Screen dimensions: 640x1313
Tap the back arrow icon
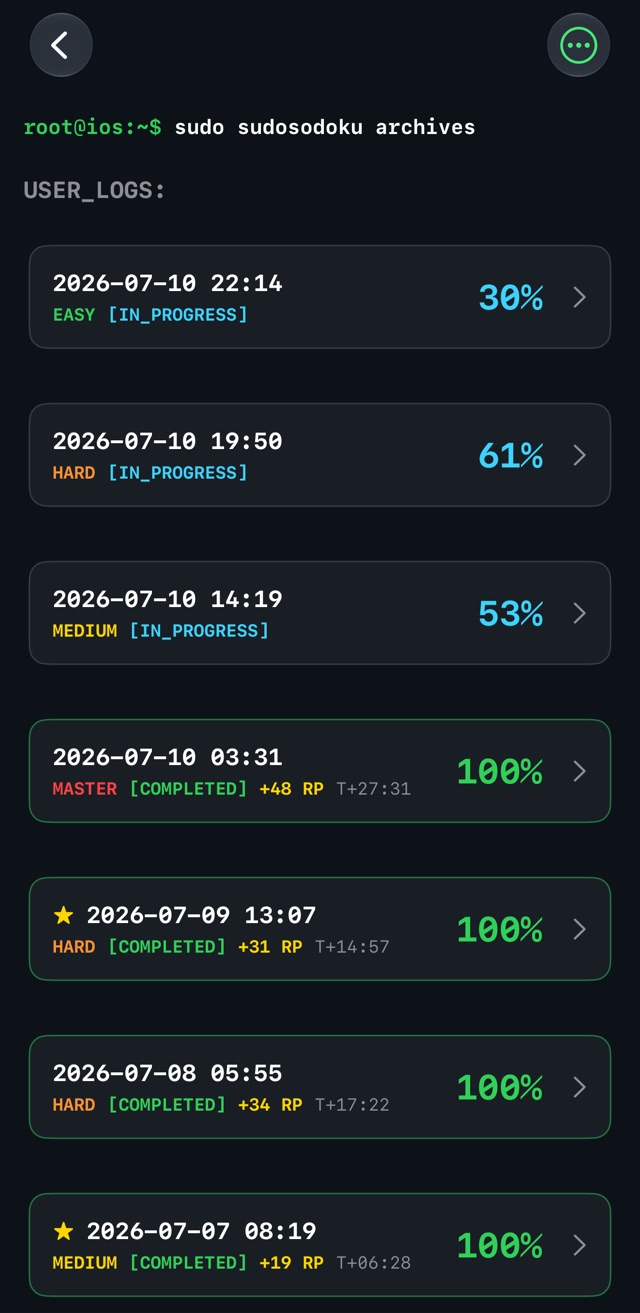click(x=61, y=45)
